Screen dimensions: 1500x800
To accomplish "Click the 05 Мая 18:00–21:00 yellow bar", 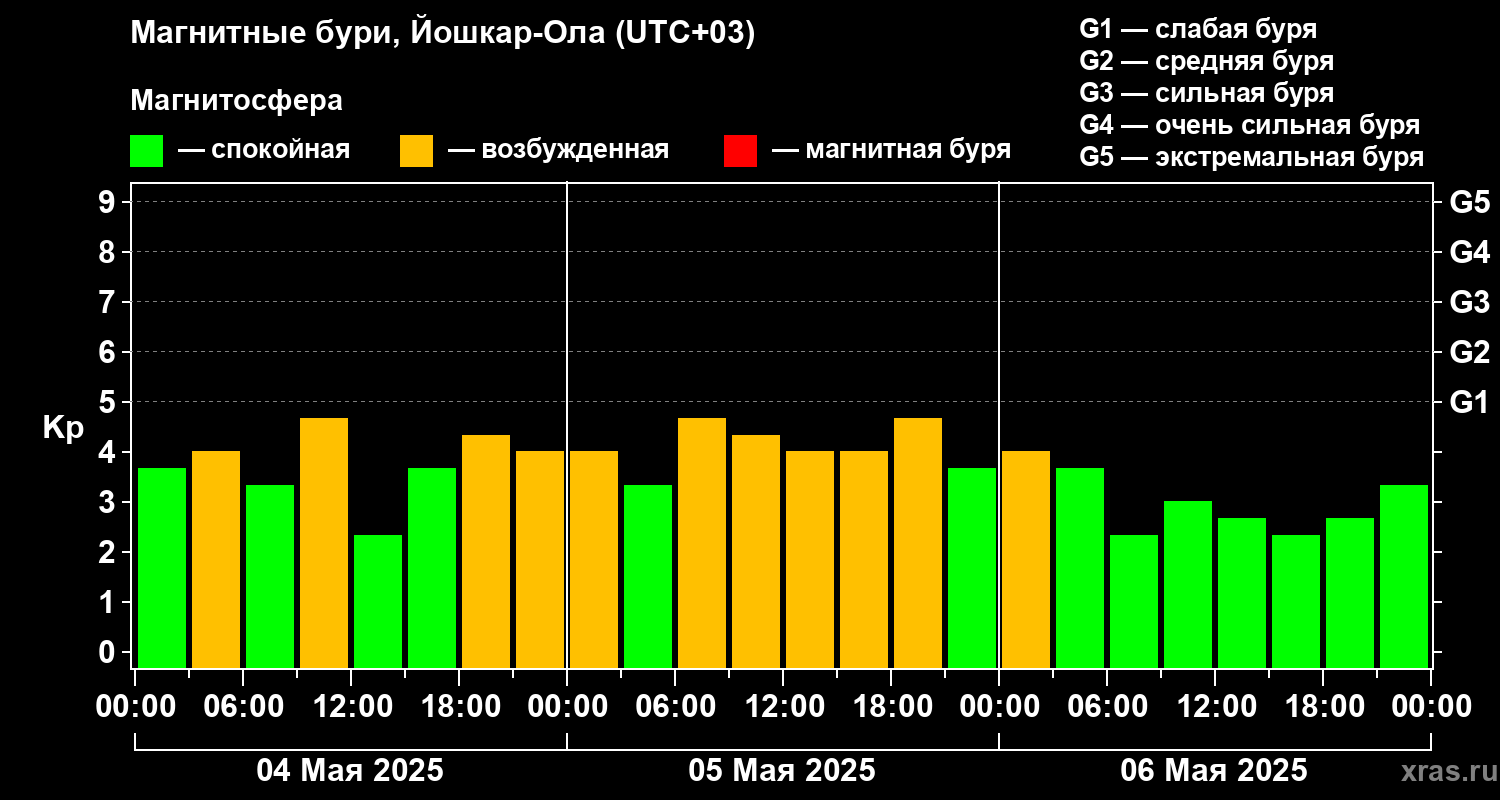I will click(918, 543).
